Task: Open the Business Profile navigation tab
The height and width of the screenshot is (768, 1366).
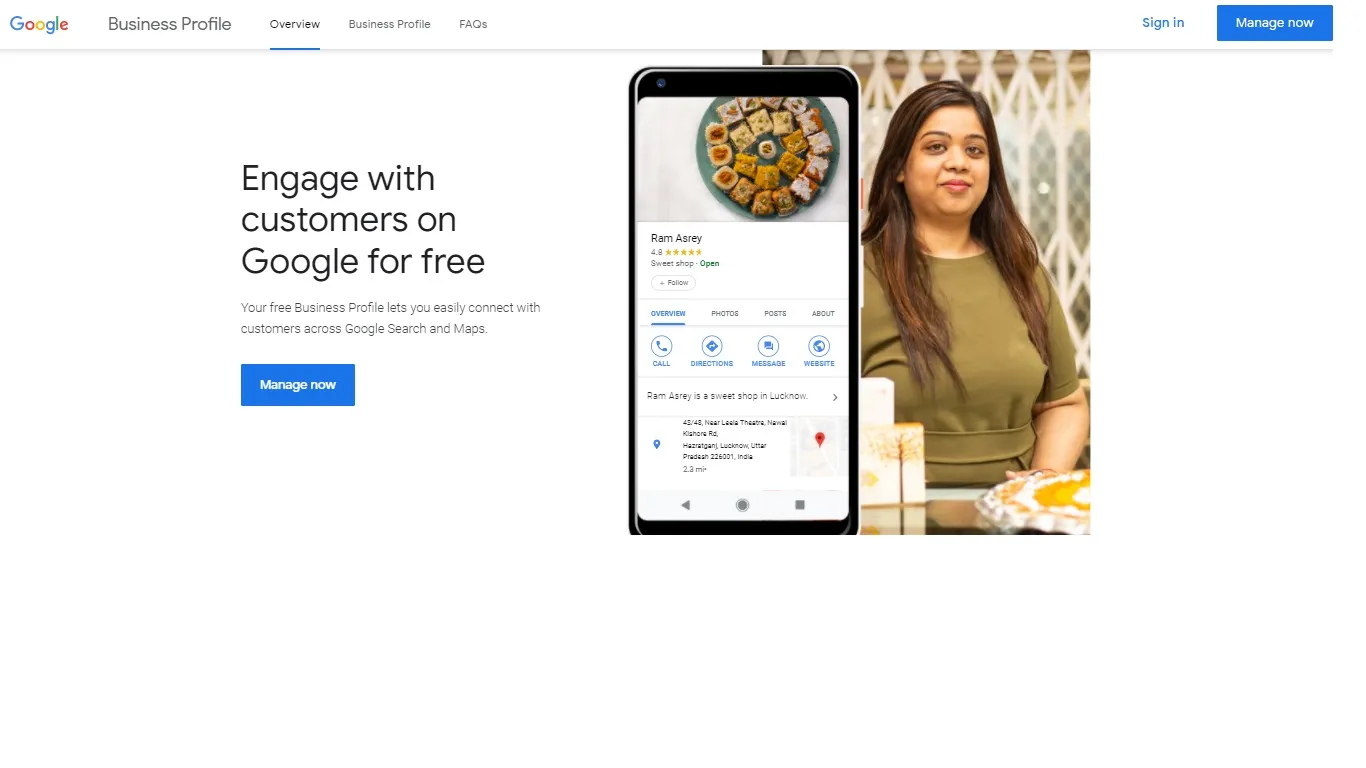Action: (389, 24)
